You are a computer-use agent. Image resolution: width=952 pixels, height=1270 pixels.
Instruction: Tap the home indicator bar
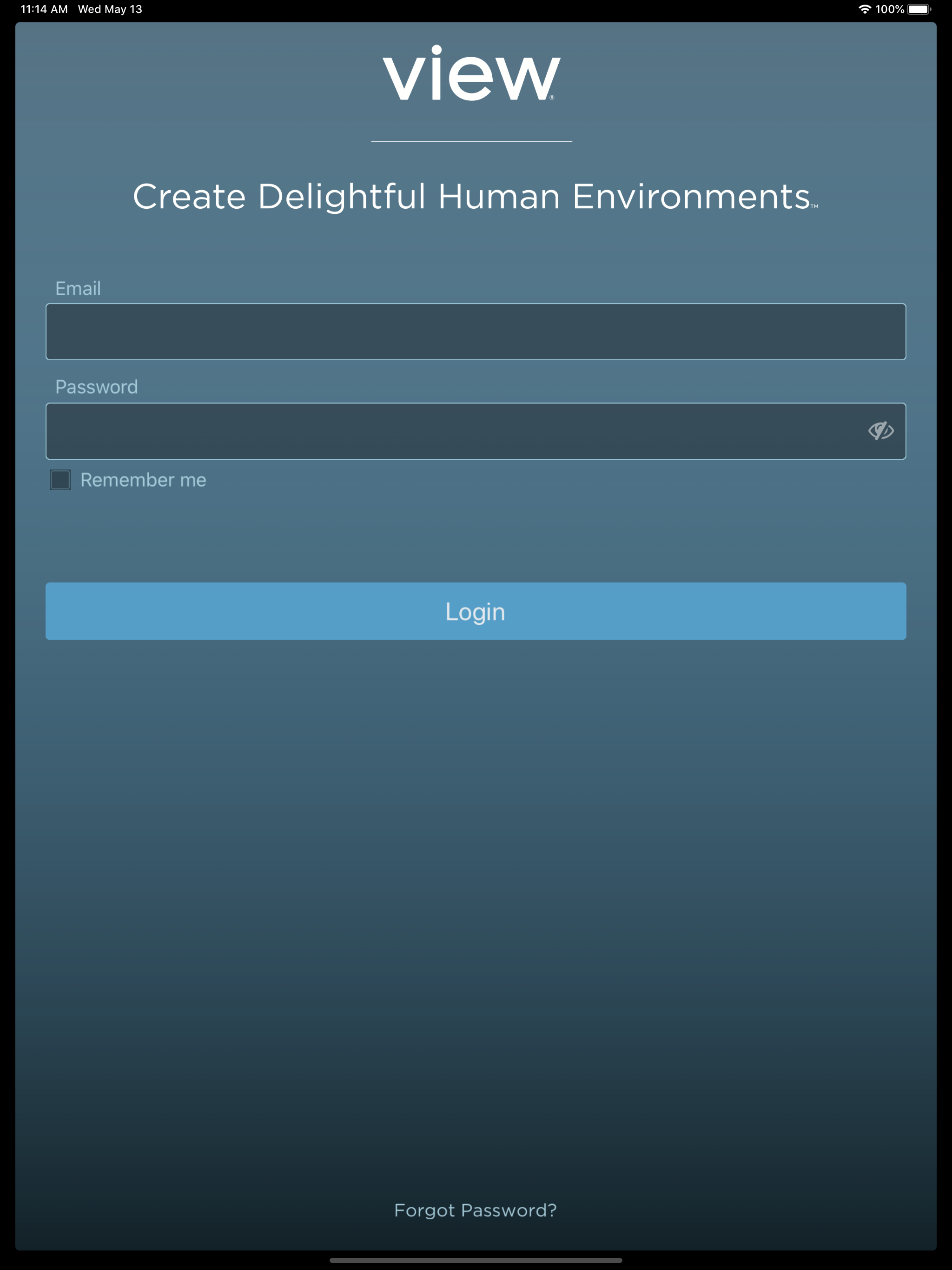(476, 1260)
